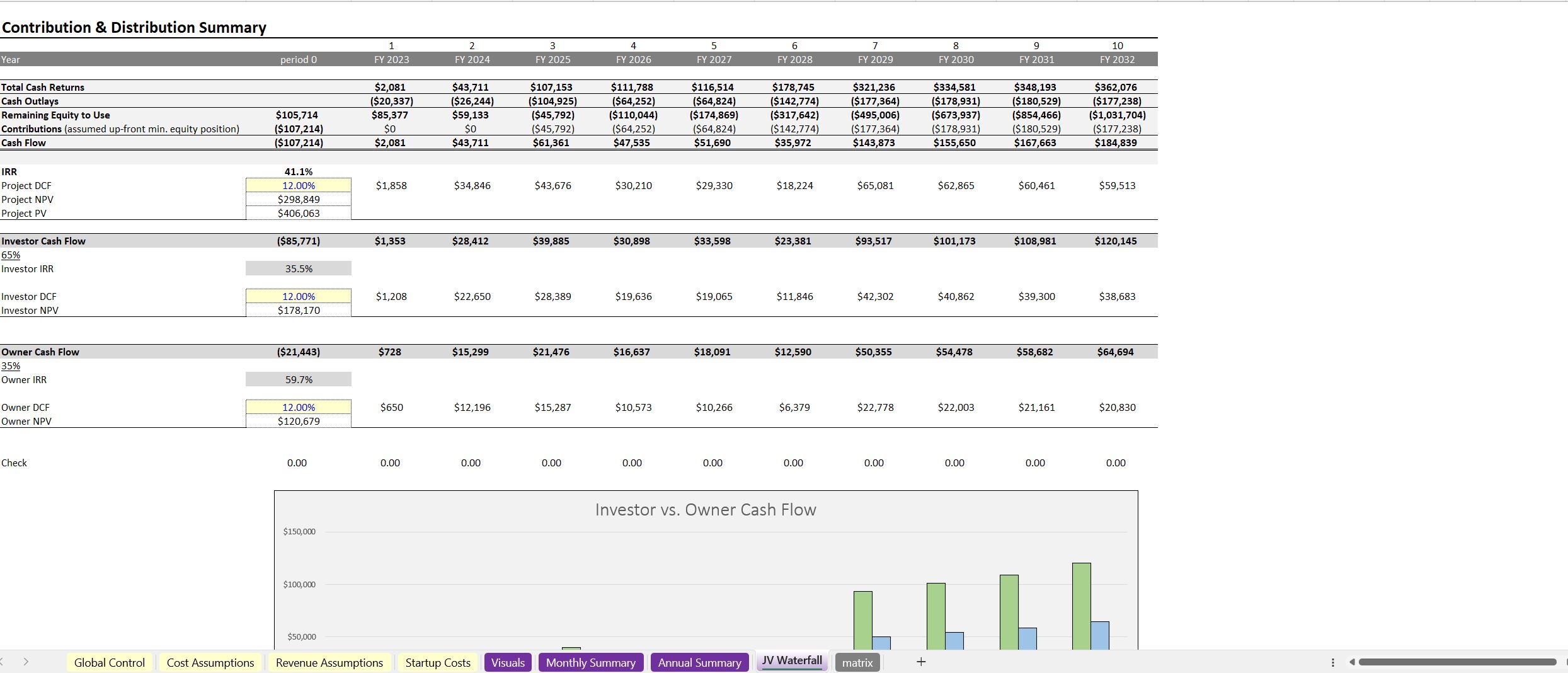Select FY 2030 Owner Cash Flow $54,478
The image size is (1568, 673).
[x=954, y=352]
